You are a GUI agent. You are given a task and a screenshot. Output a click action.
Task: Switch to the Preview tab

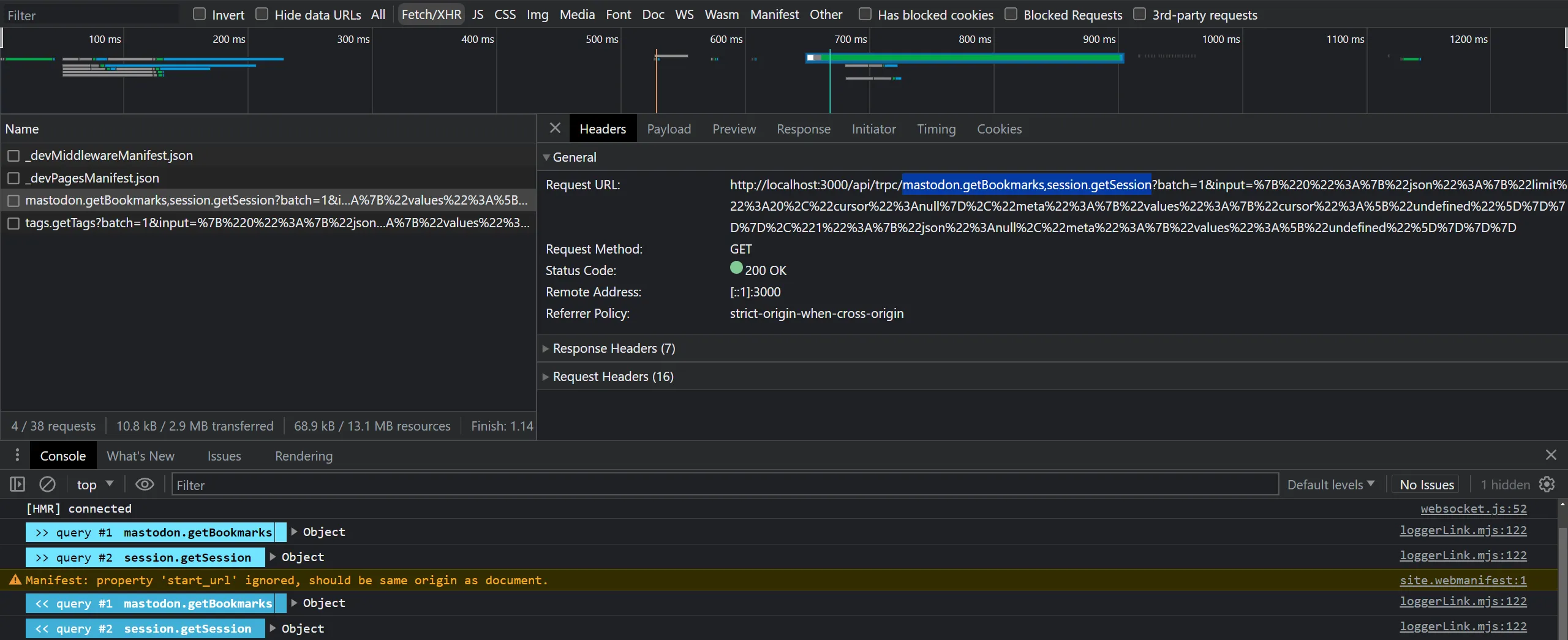[x=734, y=129]
